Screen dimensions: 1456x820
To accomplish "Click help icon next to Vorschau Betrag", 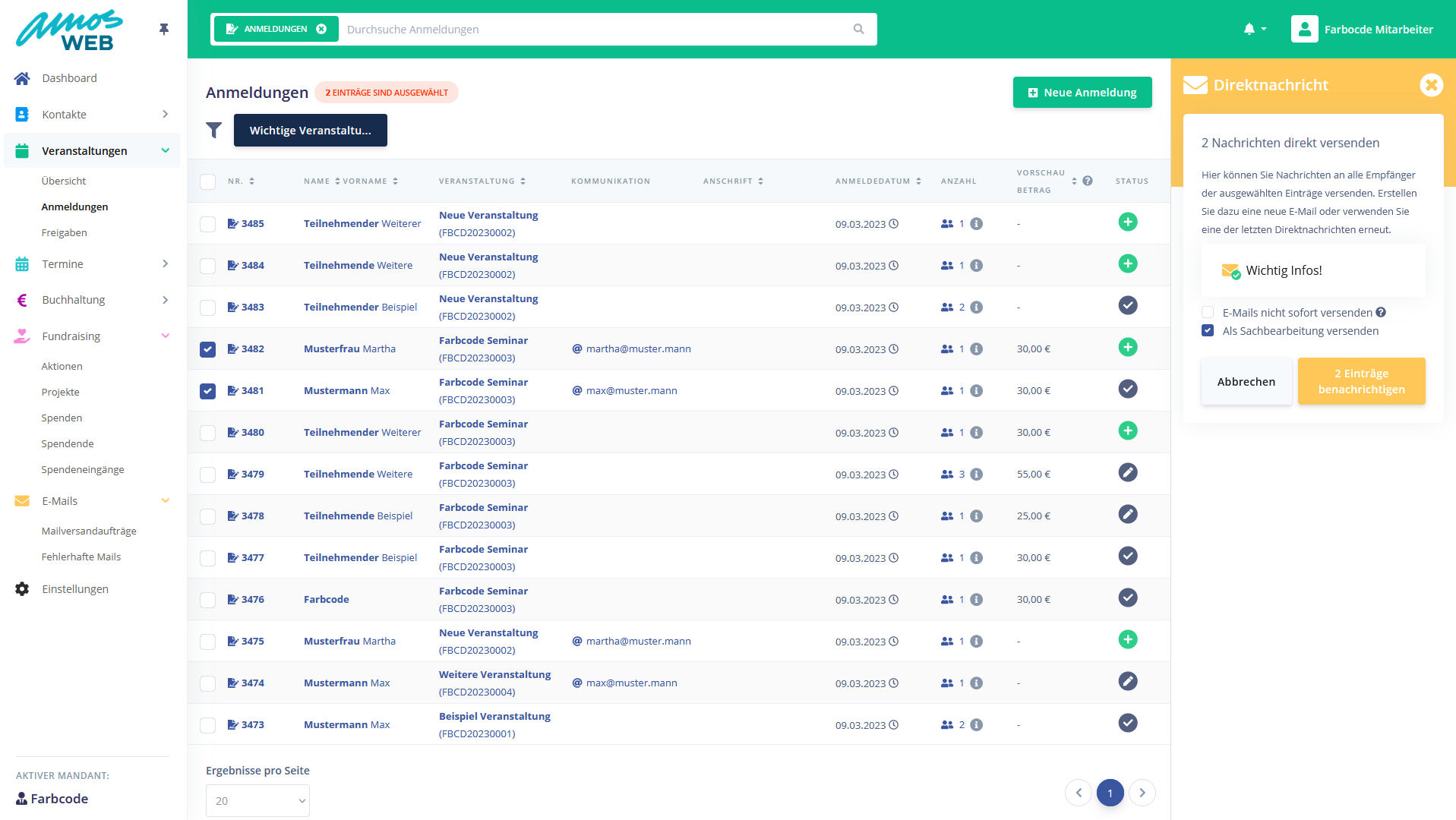I will pyautogui.click(x=1088, y=181).
